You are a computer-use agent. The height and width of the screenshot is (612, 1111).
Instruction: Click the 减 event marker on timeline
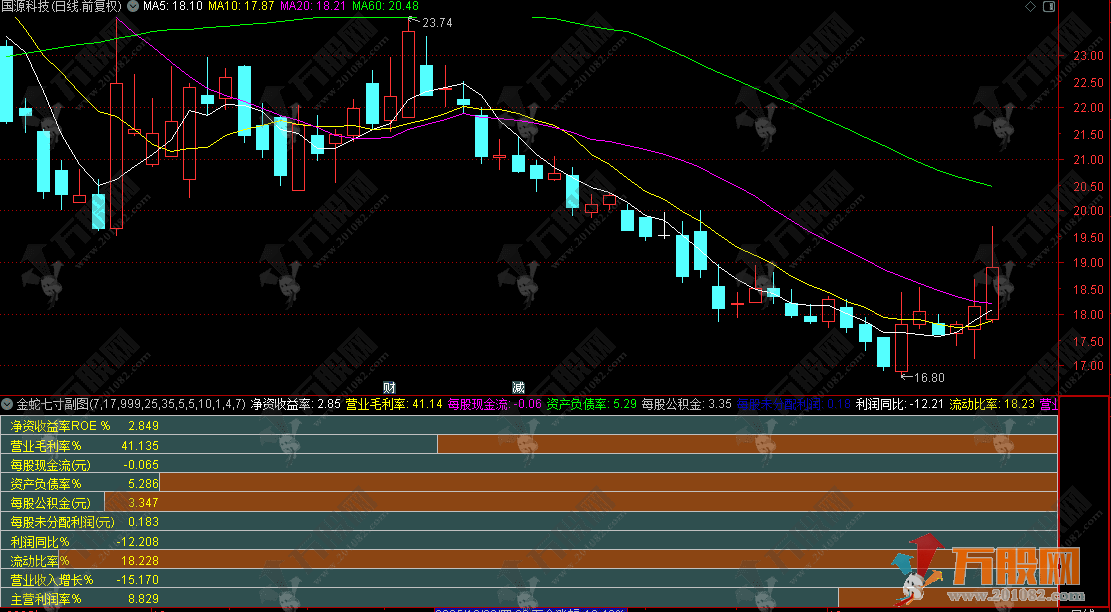coord(518,387)
